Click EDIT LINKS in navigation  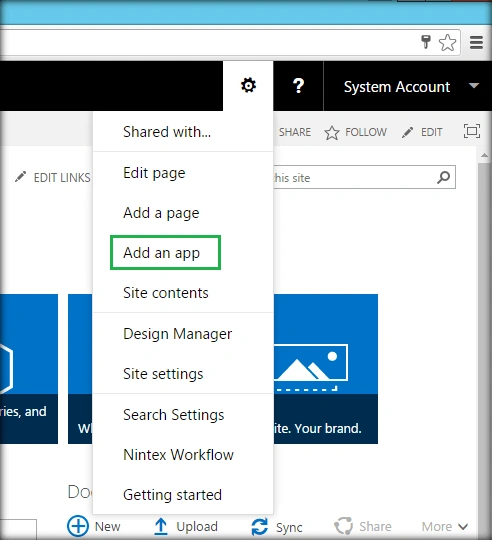coord(52,178)
